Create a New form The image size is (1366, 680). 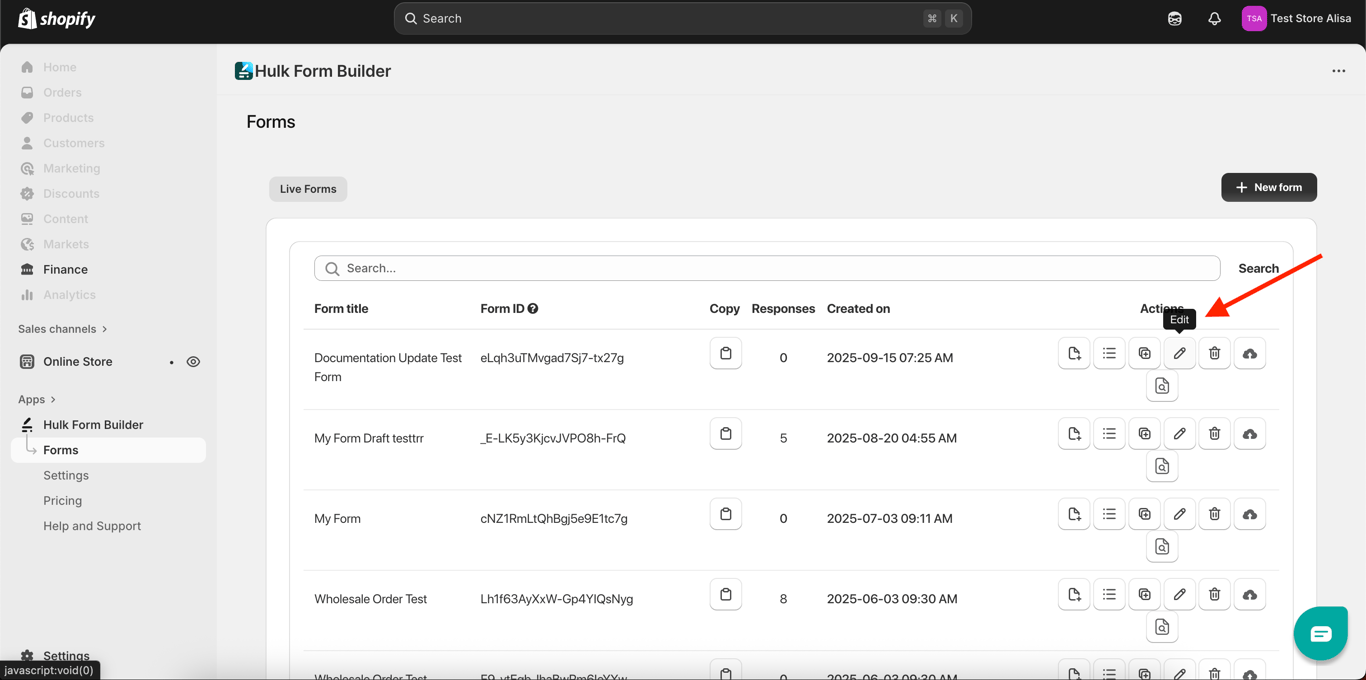tap(1268, 187)
